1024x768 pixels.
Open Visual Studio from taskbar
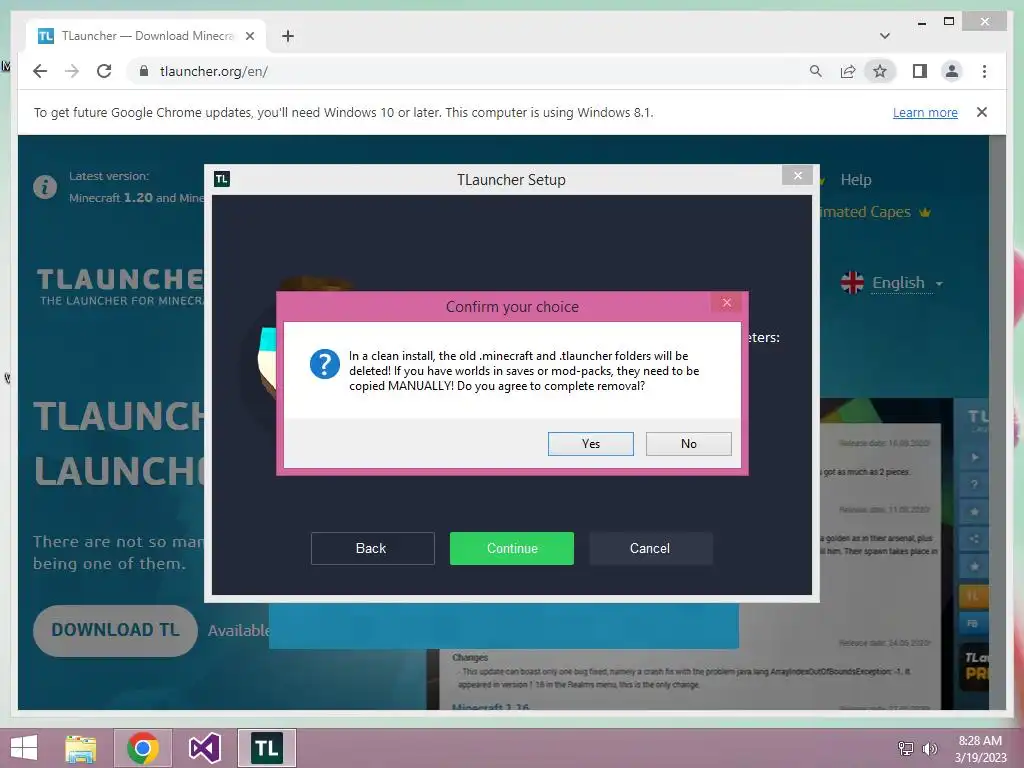(204, 748)
